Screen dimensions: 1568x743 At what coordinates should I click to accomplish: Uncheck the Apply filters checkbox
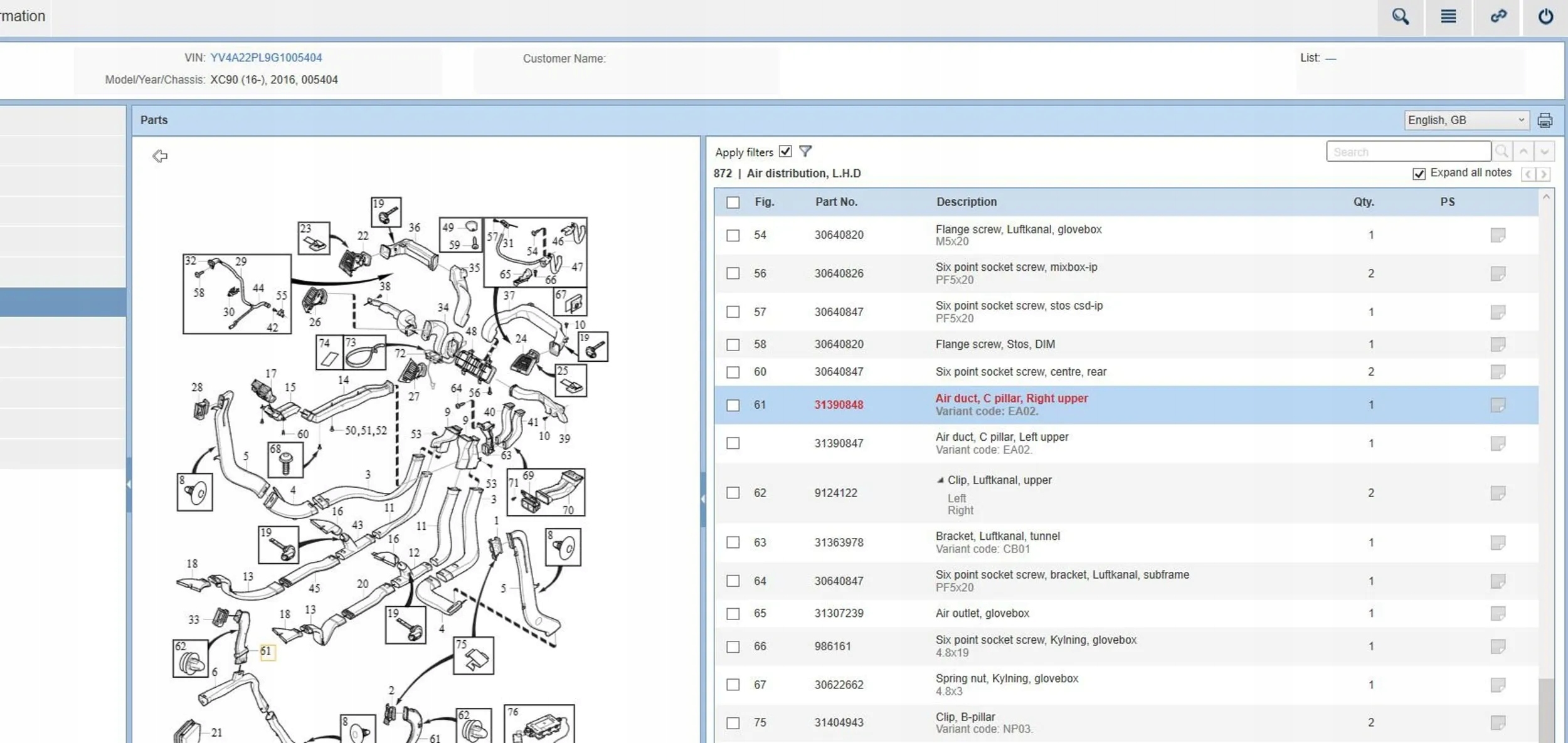[785, 152]
